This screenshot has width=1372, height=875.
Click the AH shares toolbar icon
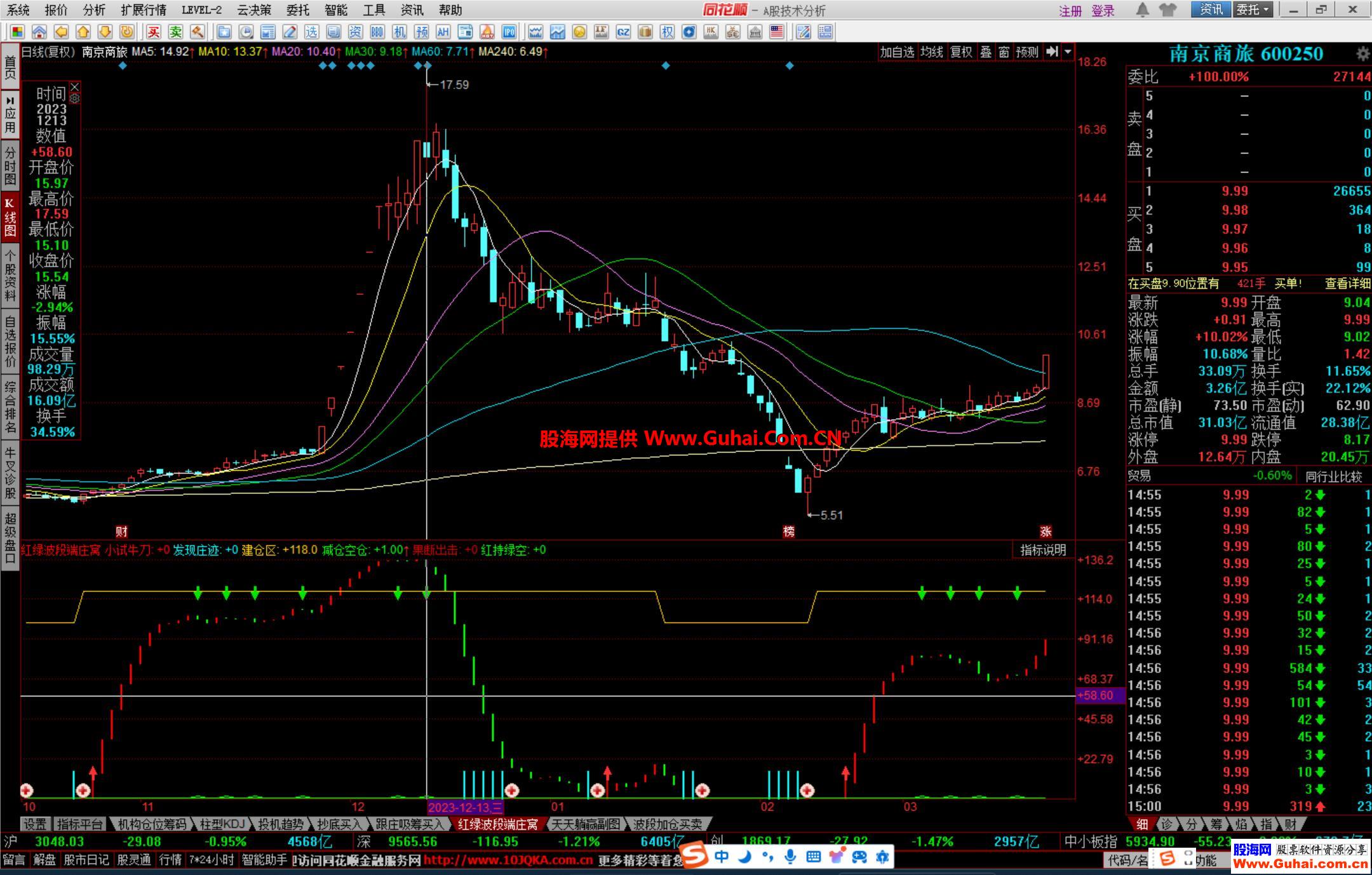pyautogui.click(x=443, y=32)
